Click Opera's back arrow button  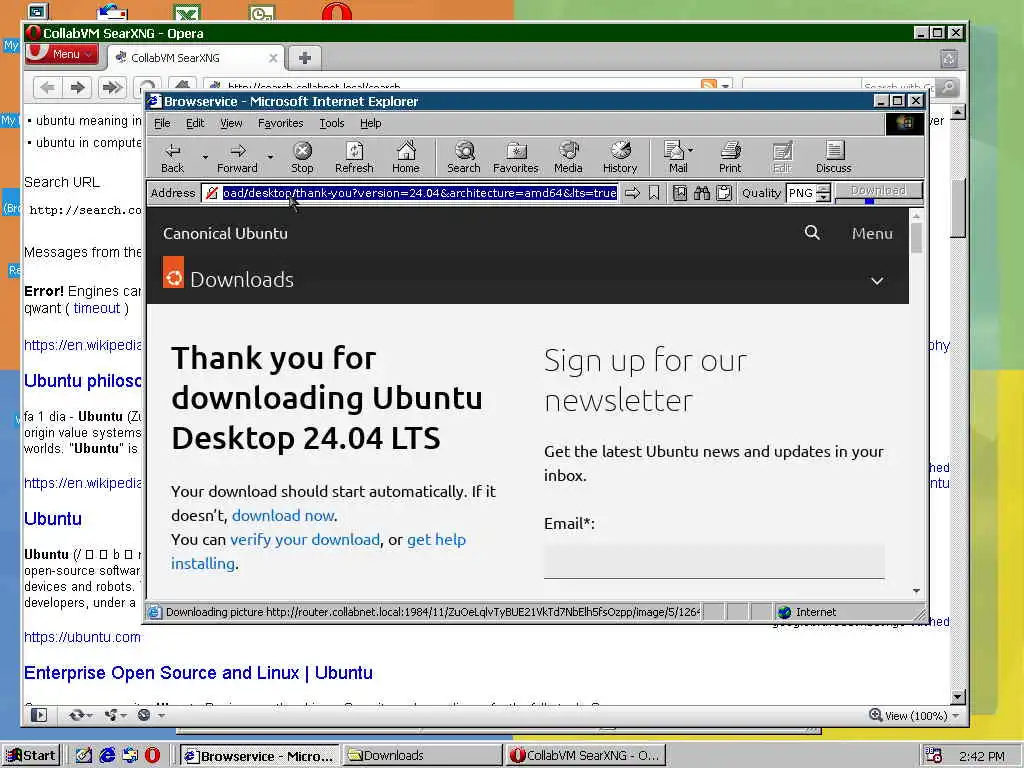[x=48, y=88]
